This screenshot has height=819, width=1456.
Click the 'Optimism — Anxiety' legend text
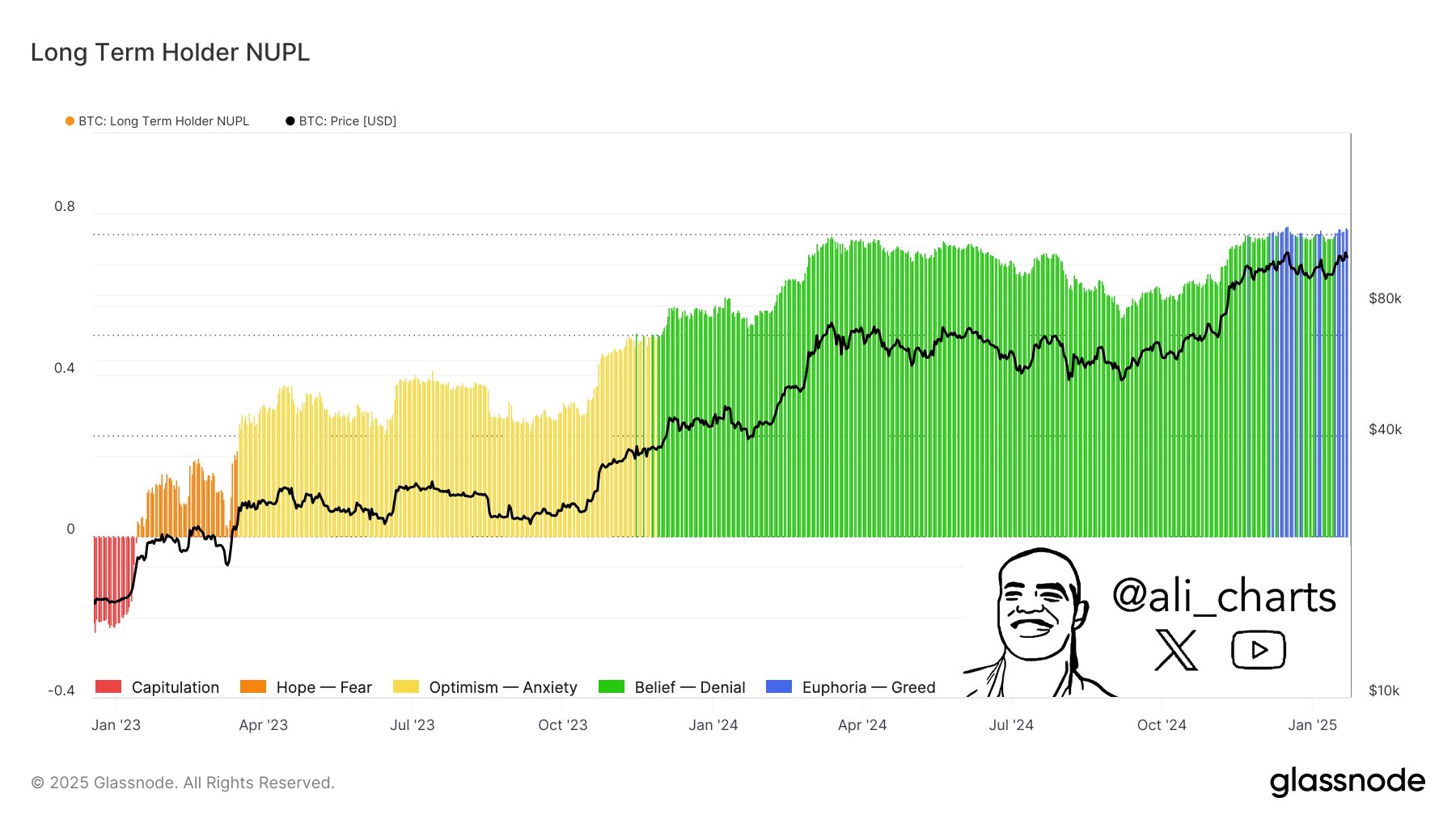503,687
